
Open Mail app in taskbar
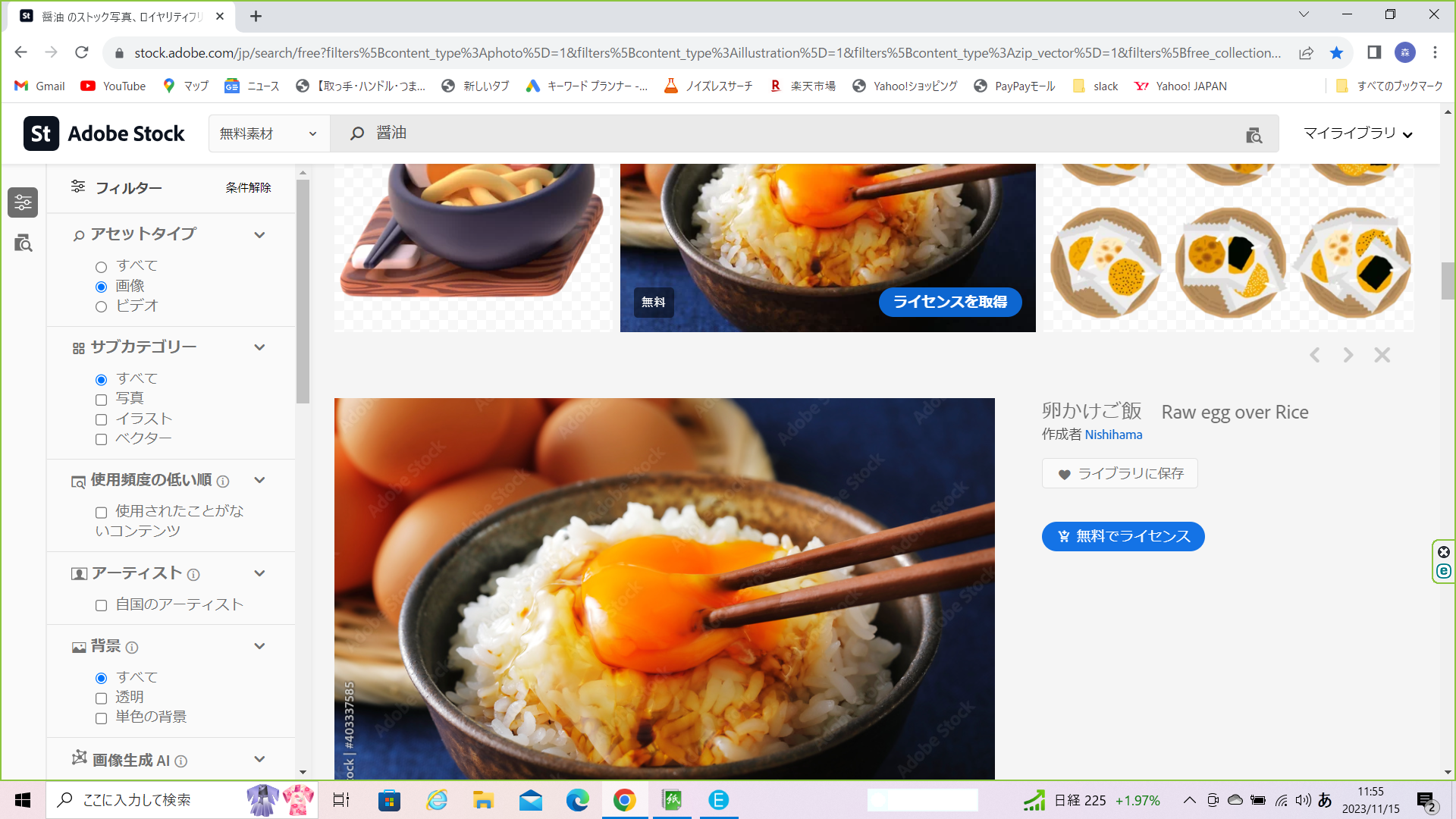pyautogui.click(x=531, y=800)
